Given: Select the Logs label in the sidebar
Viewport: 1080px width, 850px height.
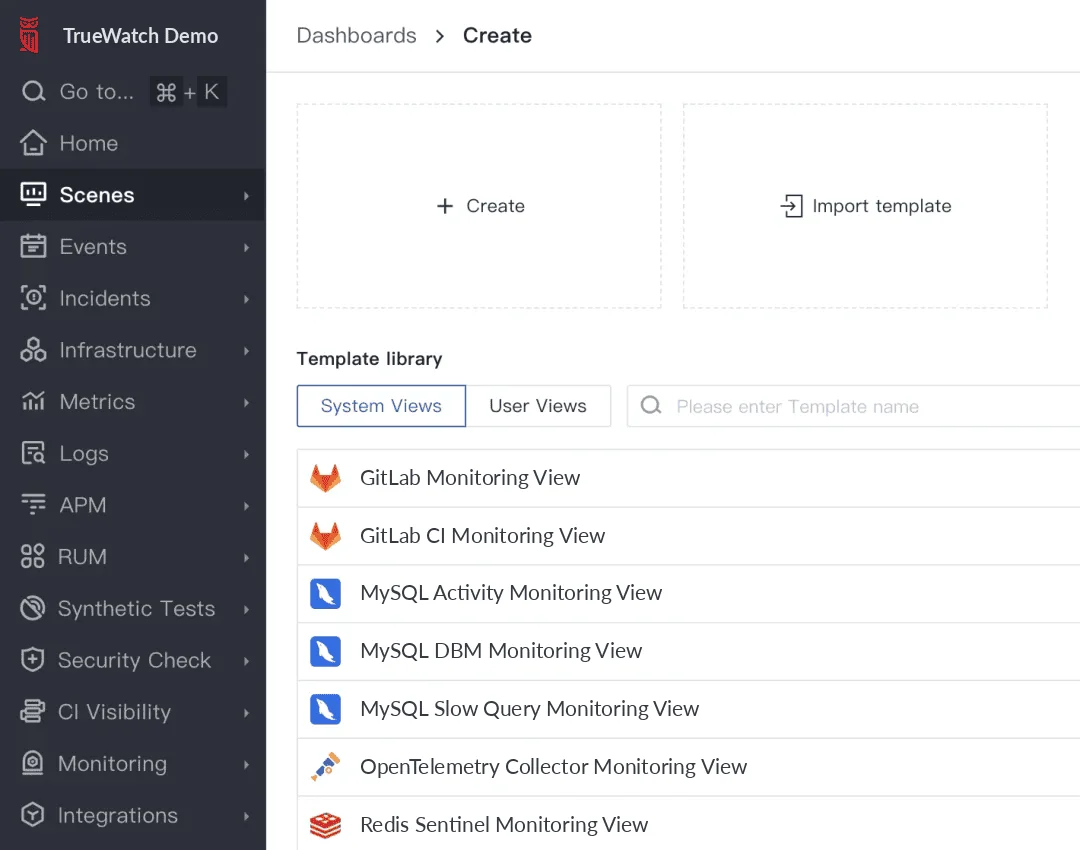Looking at the screenshot, I should [x=84, y=453].
